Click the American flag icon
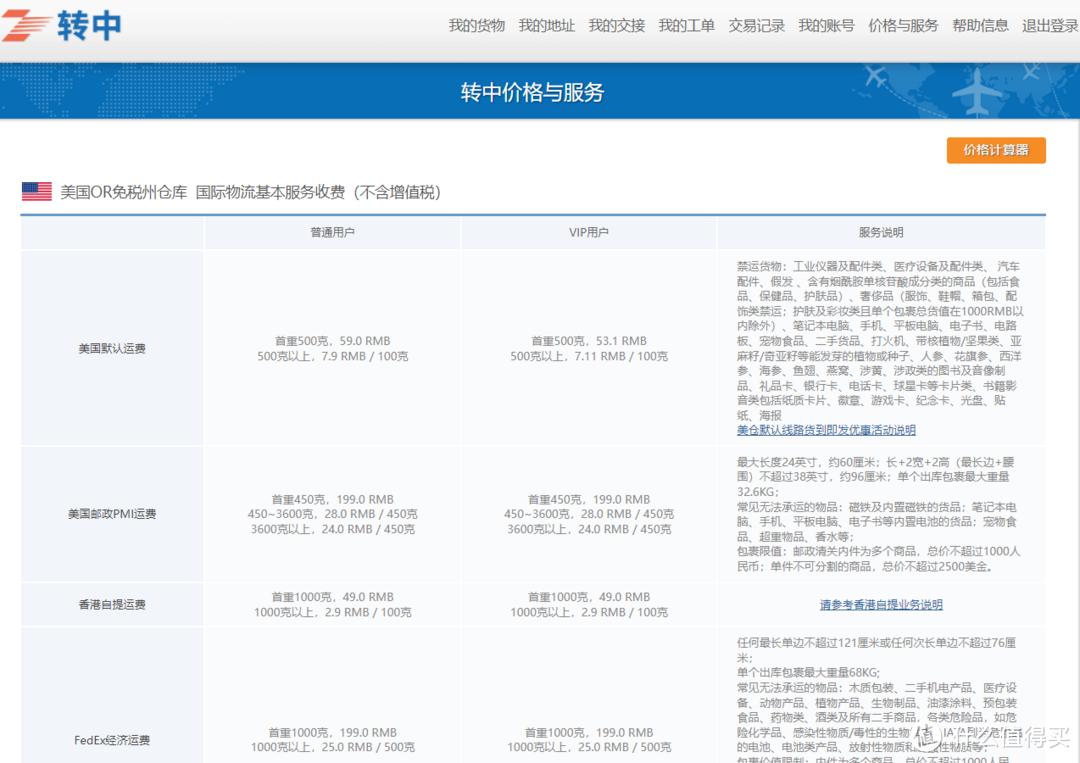Screen dimensions: 1080x763 pyautogui.click(x=36, y=190)
